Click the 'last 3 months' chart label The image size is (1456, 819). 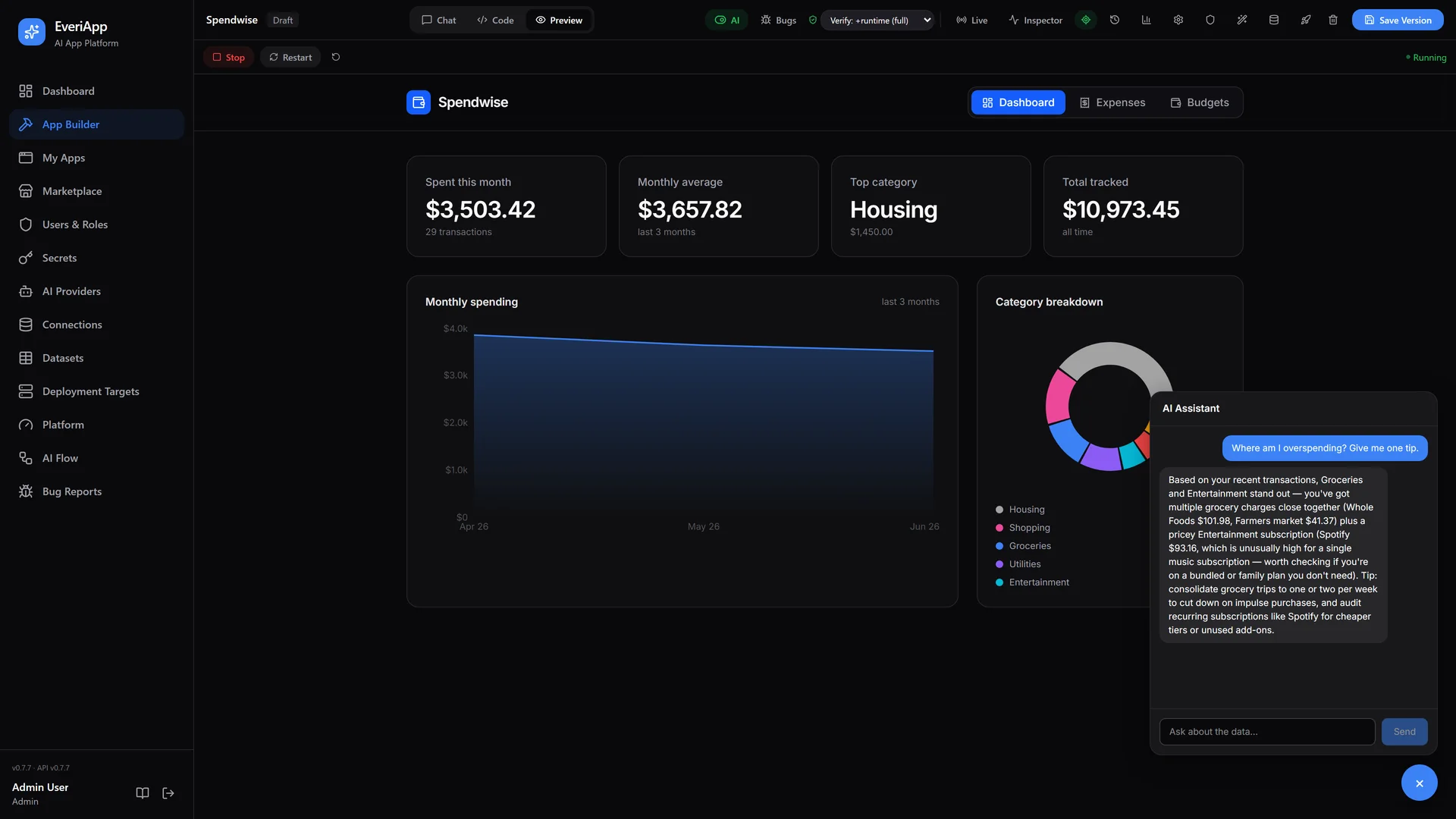coord(910,302)
